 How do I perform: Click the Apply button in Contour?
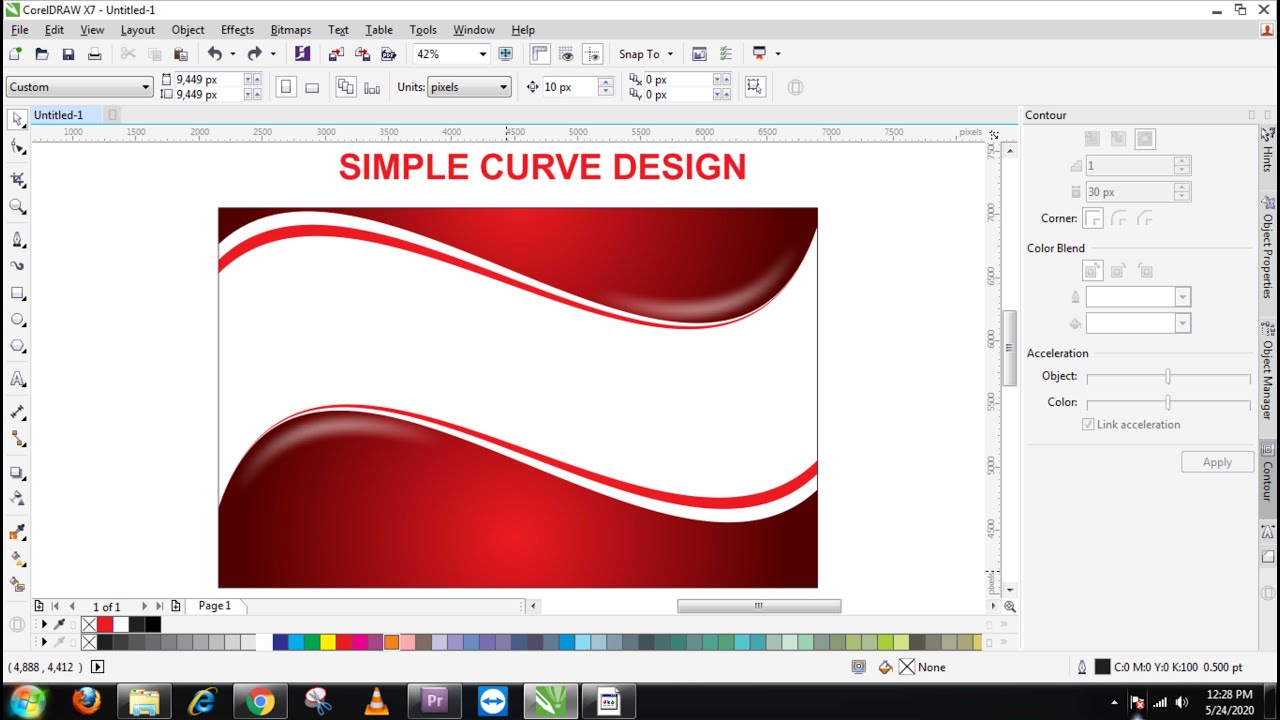pos(1217,462)
